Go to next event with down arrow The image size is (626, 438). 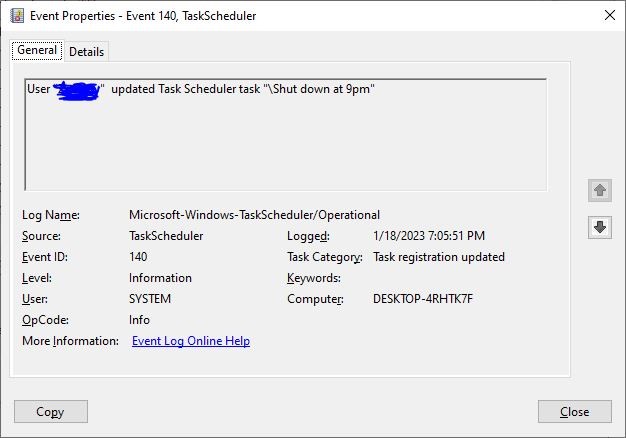600,227
